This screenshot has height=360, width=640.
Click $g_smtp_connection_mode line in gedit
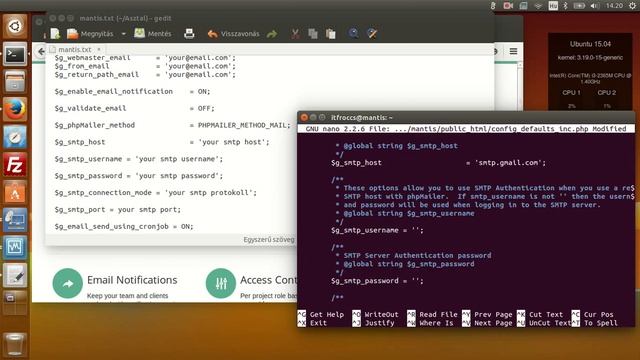(156, 193)
